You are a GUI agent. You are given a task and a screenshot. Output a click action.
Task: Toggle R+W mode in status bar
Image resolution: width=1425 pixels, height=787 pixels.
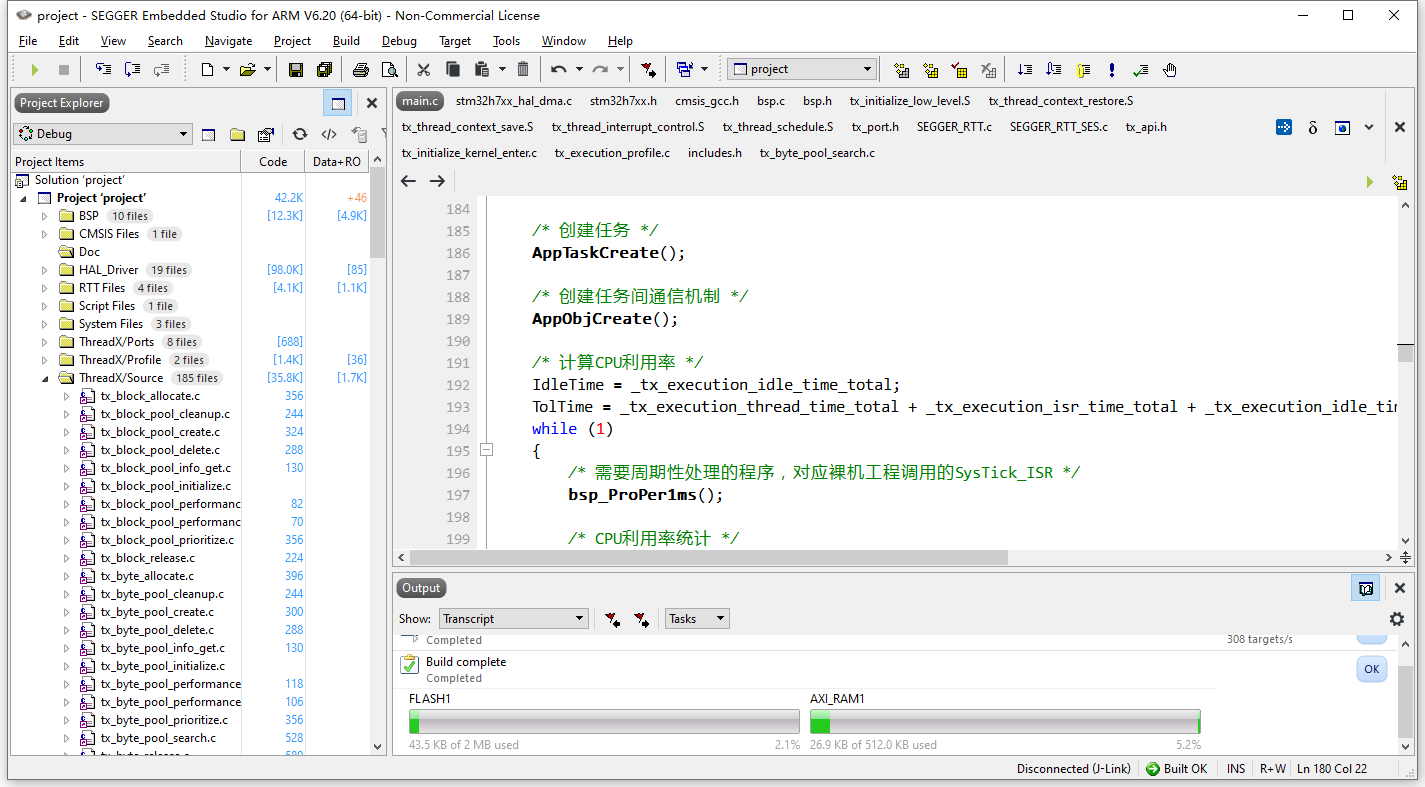point(1273,769)
